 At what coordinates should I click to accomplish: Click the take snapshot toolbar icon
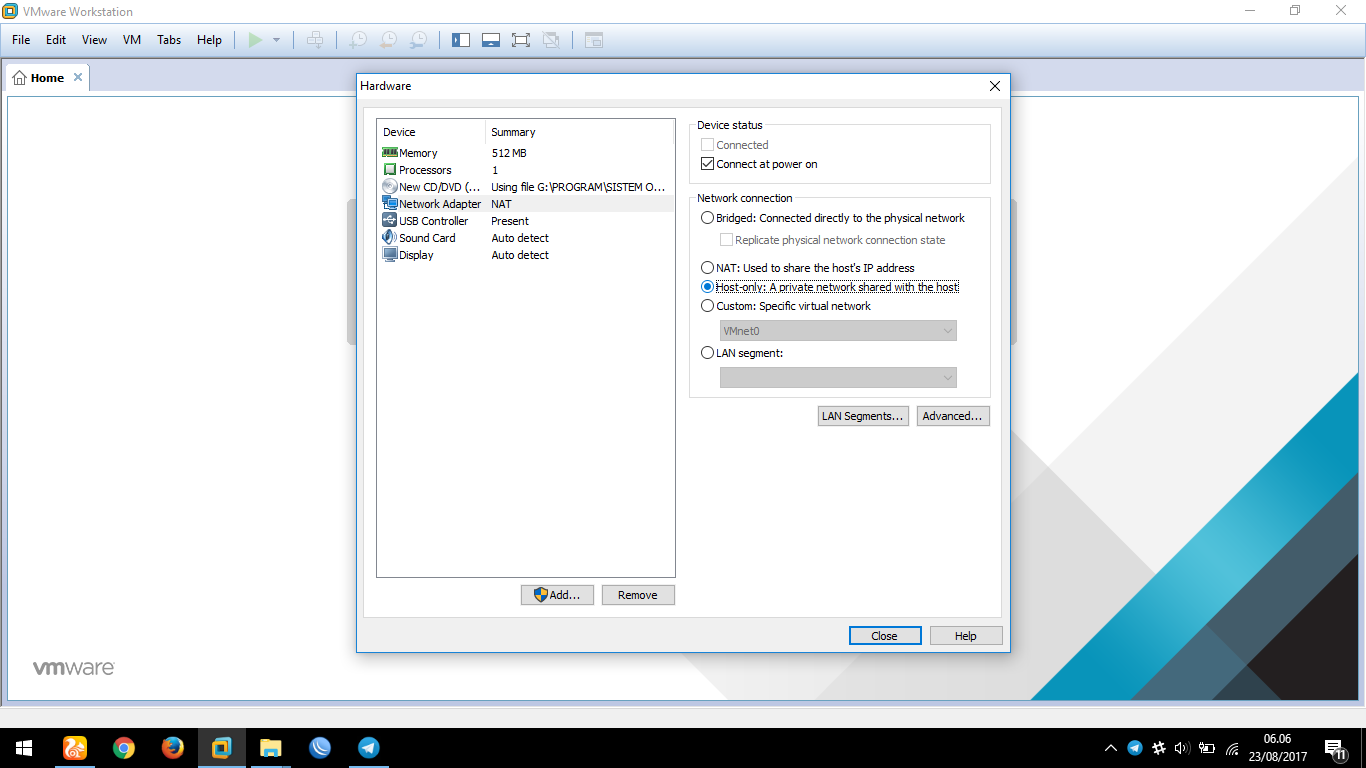[357, 40]
